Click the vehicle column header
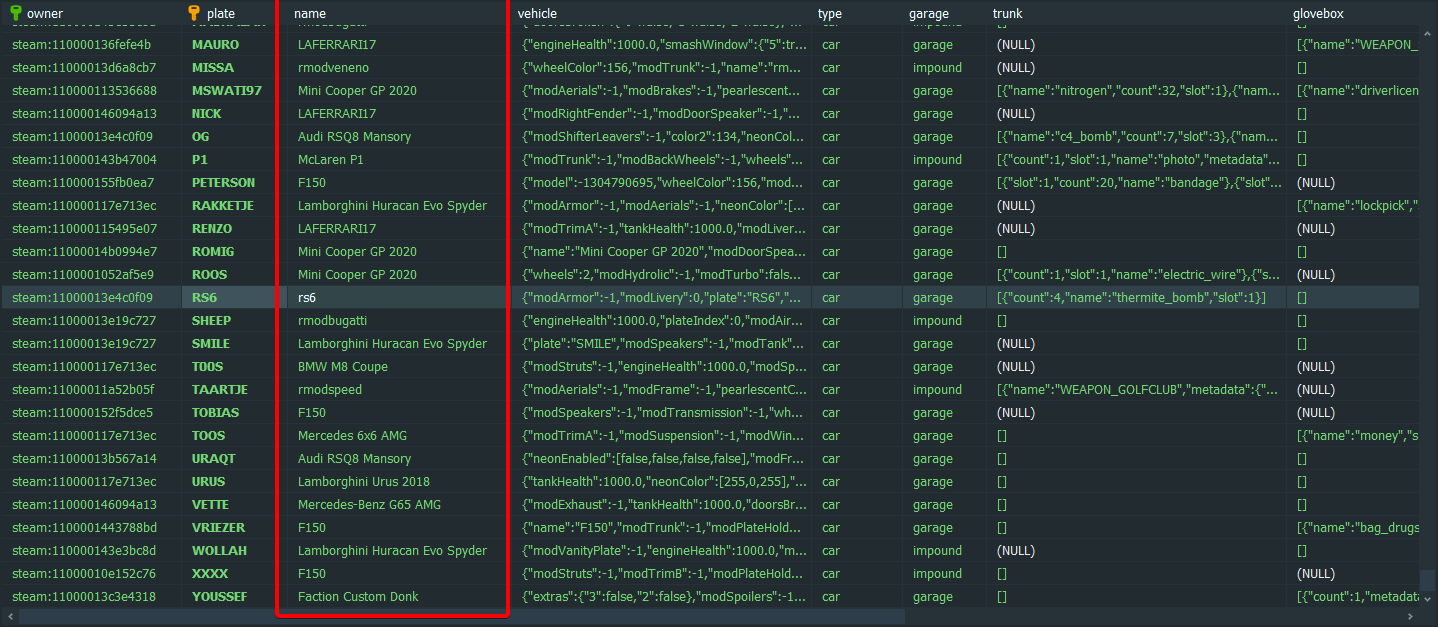The image size is (1438, 627). [537, 13]
